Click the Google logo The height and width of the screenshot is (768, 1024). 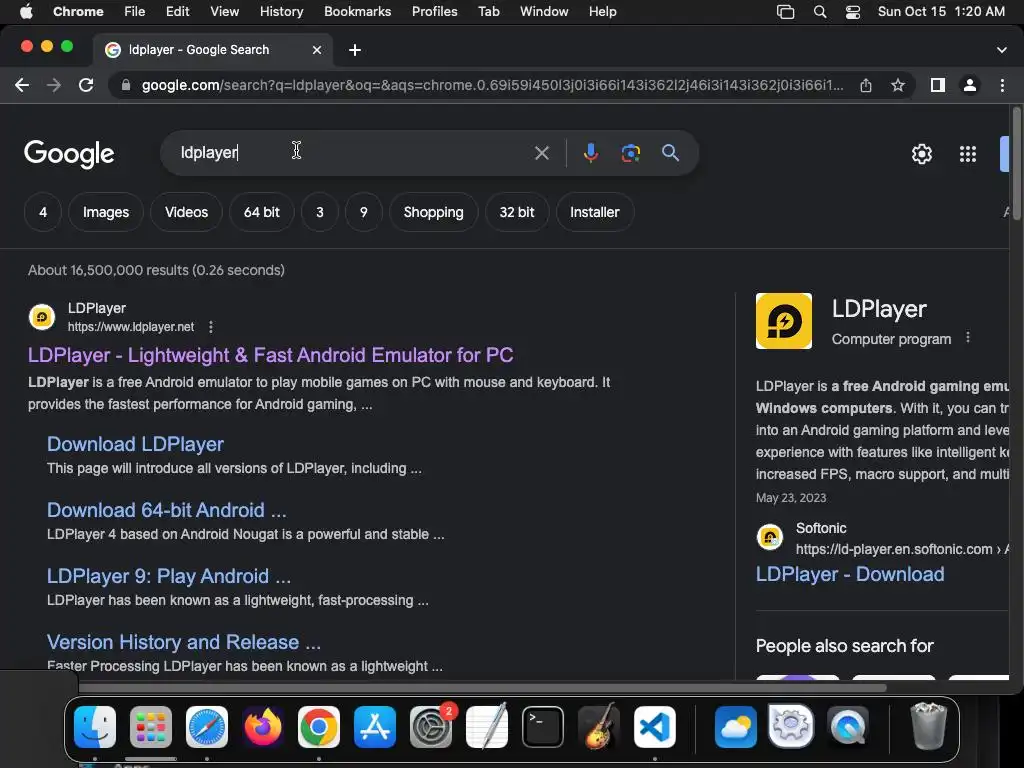coord(69,154)
